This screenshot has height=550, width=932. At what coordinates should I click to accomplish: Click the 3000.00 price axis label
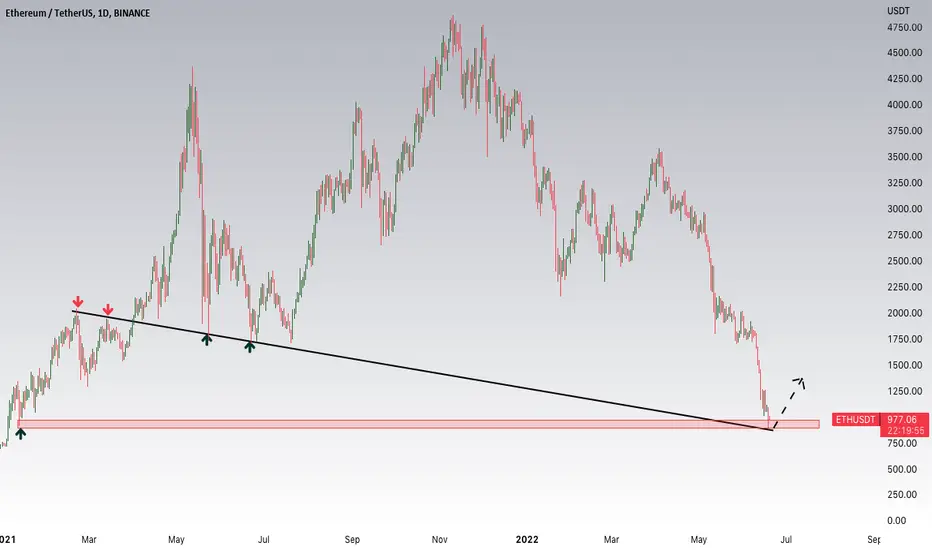[905, 209]
